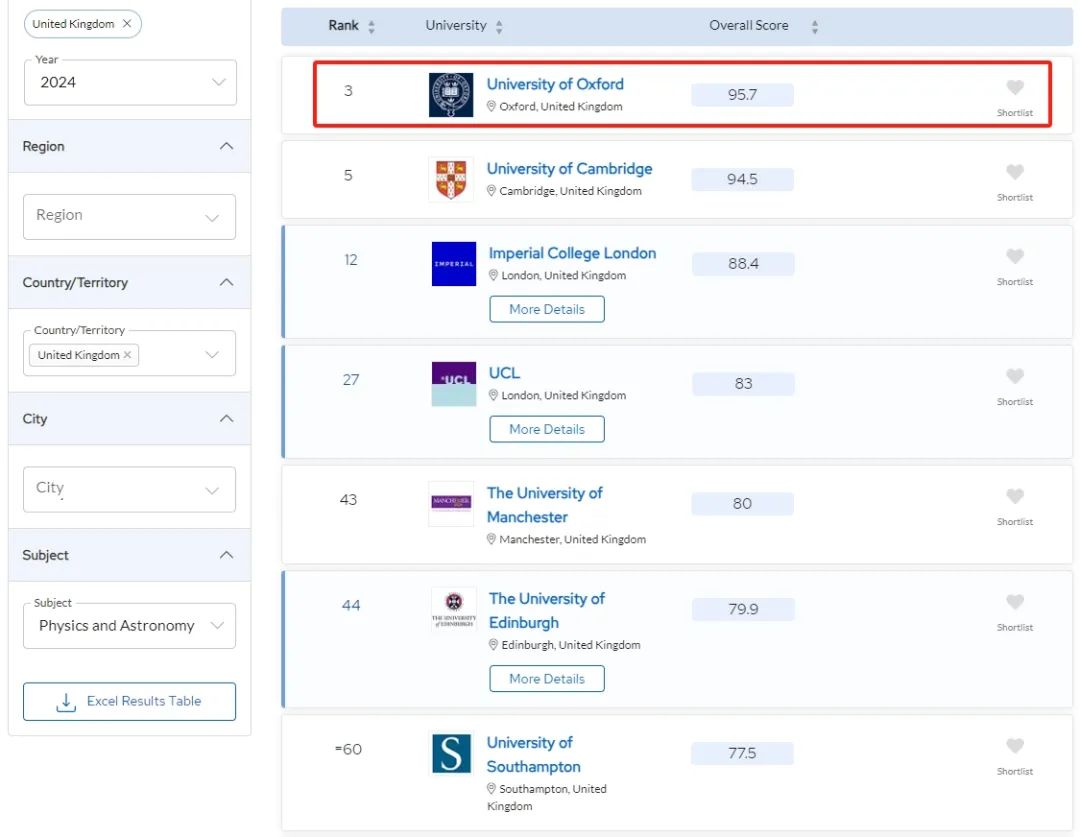Shortlist University of Oxford with heart icon
1080x837 pixels.
(1015, 87)
